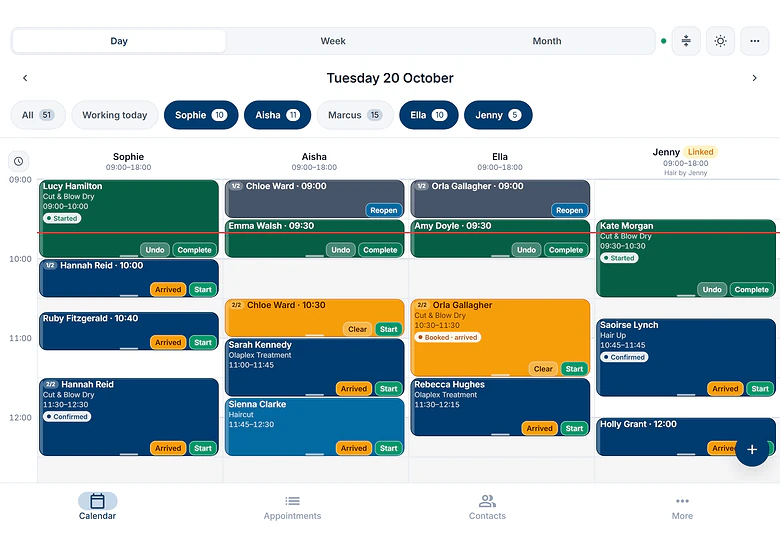The height and width of the screenshot is (542, 780).
Task: Undo Lucy Hamilton's started appointment
Action: point(155,250)
